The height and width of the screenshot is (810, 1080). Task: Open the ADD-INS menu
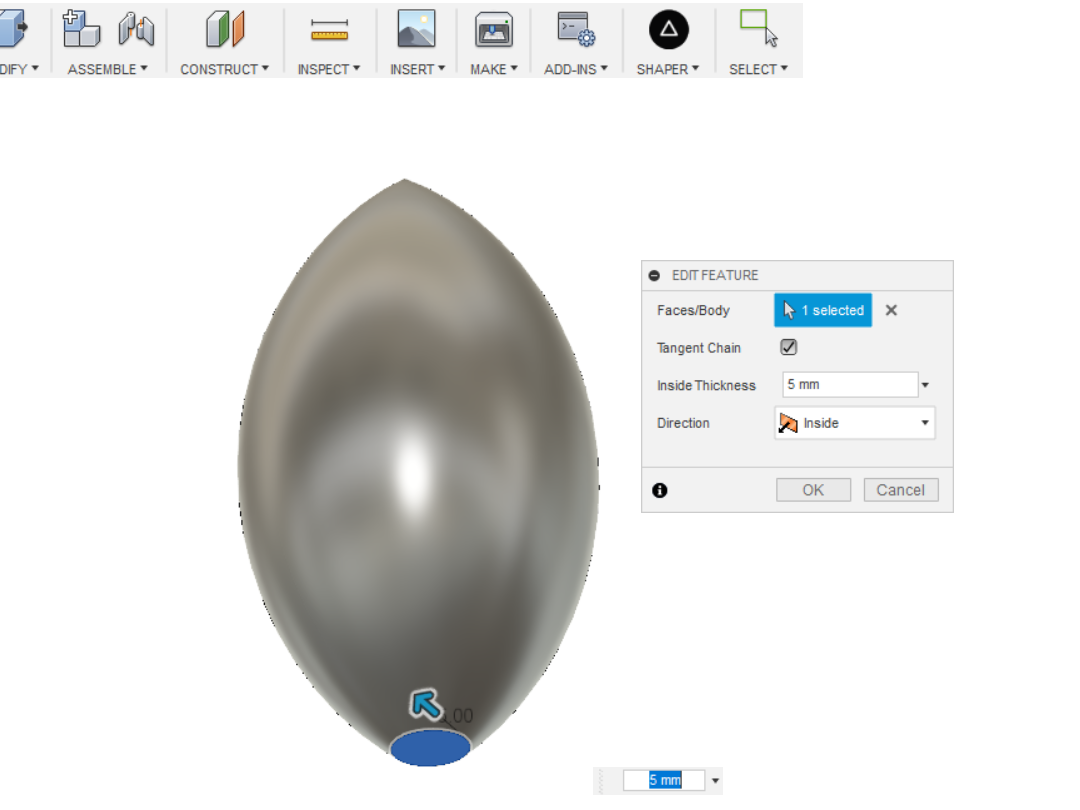574,69
